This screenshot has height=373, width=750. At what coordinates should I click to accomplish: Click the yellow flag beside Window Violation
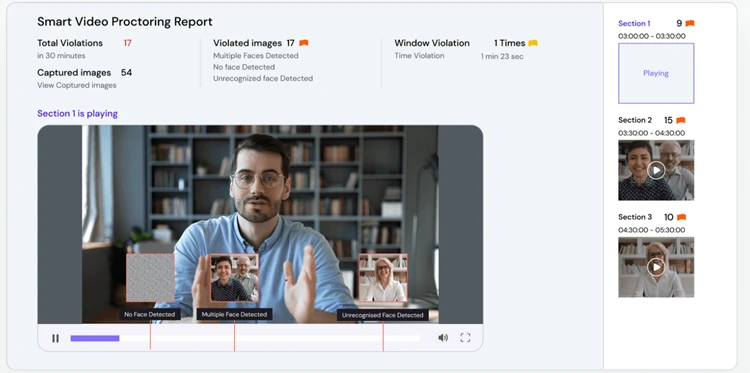coord(533,43)
